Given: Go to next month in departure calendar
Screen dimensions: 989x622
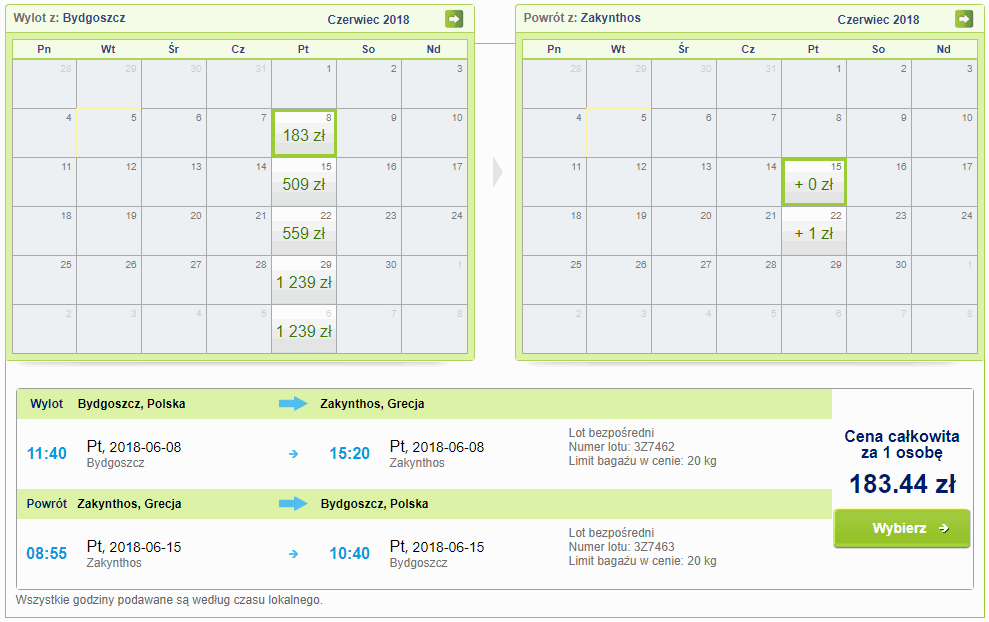Looking at the screenshot, I should click(x=454, y=19).
